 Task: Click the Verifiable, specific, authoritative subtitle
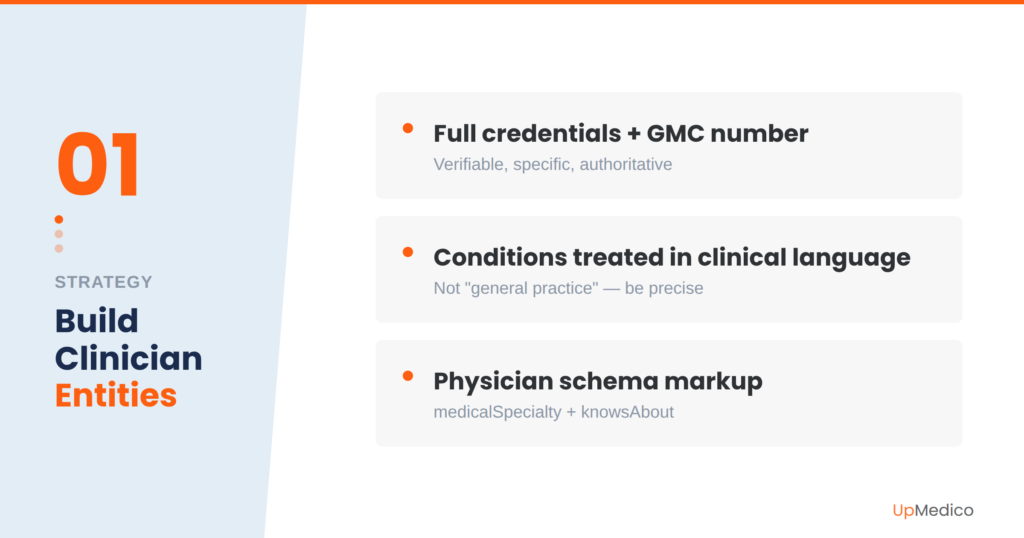(552, 164)
